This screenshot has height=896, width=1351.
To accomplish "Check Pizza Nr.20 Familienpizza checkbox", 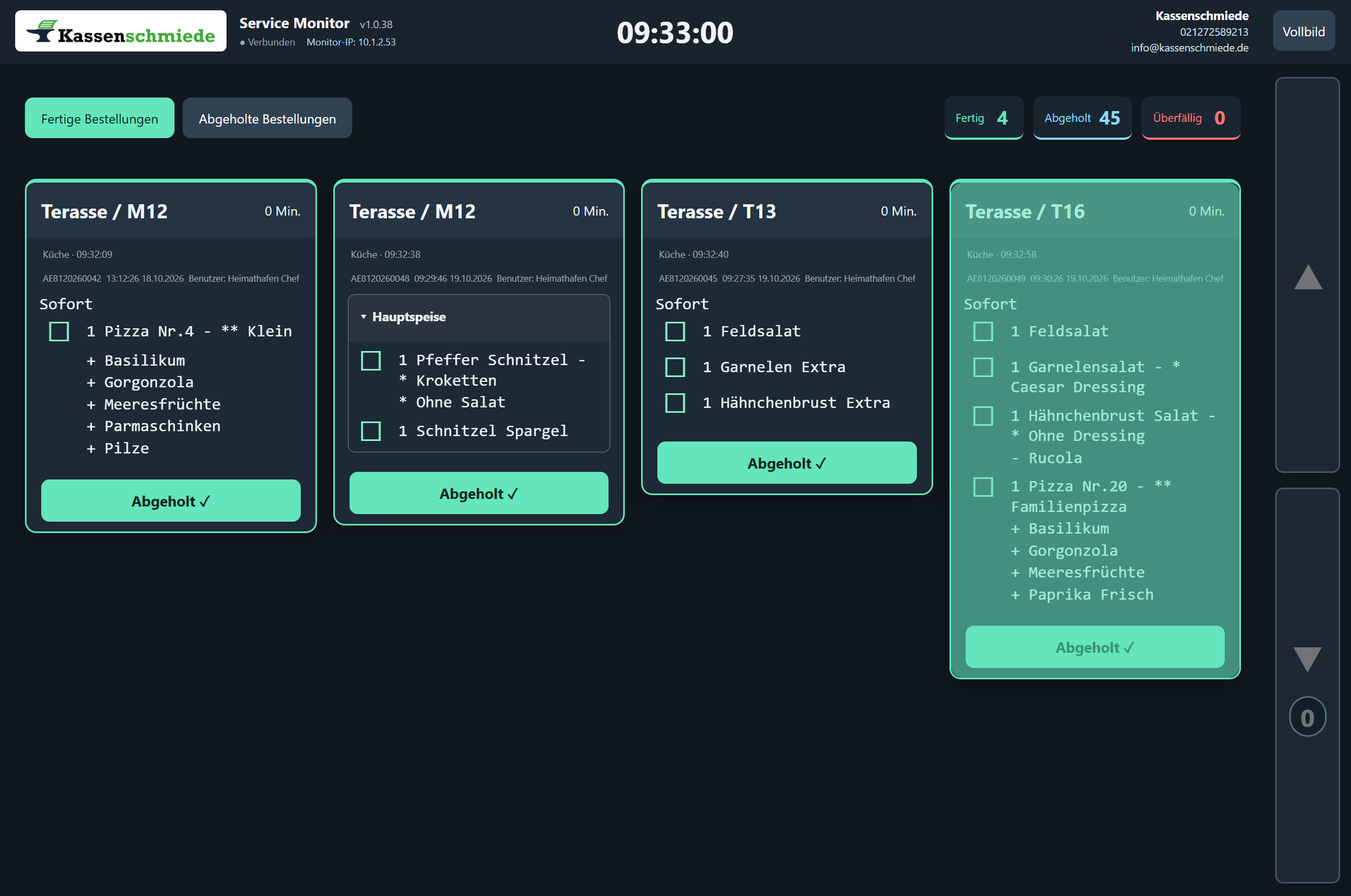I will coord(983,487).
